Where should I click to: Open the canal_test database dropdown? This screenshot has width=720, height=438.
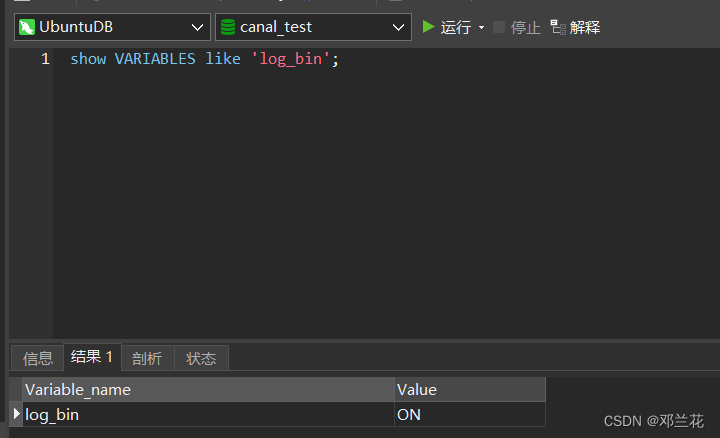[x=313, y=27]
